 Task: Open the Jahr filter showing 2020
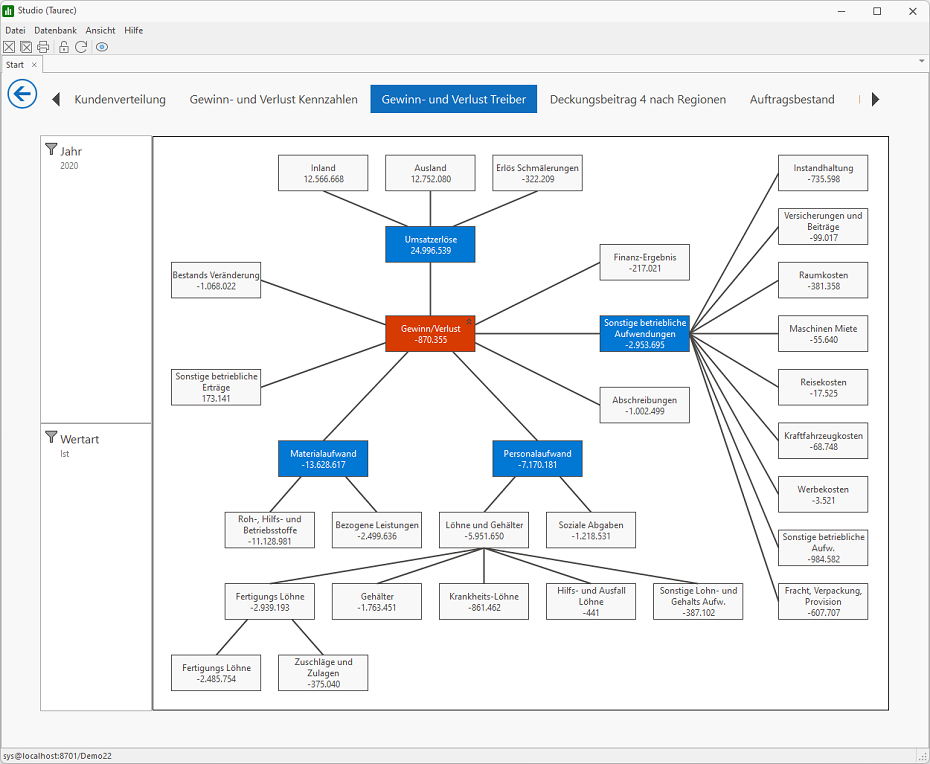pos(96,279)
